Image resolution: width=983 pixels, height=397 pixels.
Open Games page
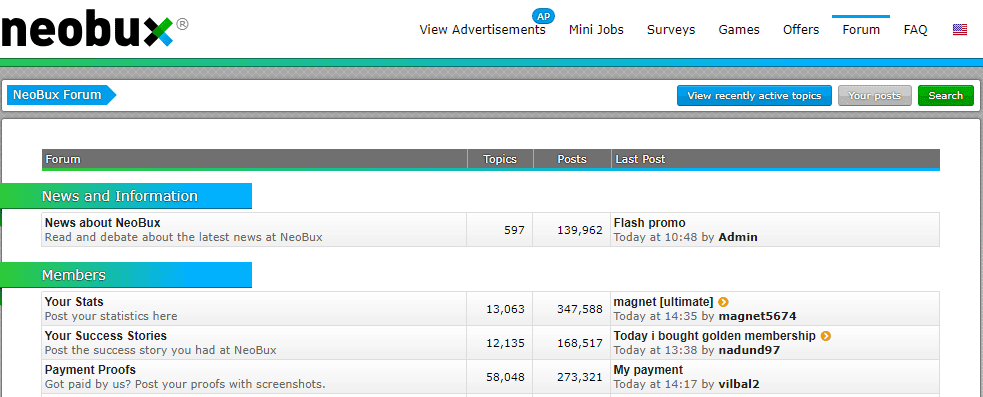(739, 29)
